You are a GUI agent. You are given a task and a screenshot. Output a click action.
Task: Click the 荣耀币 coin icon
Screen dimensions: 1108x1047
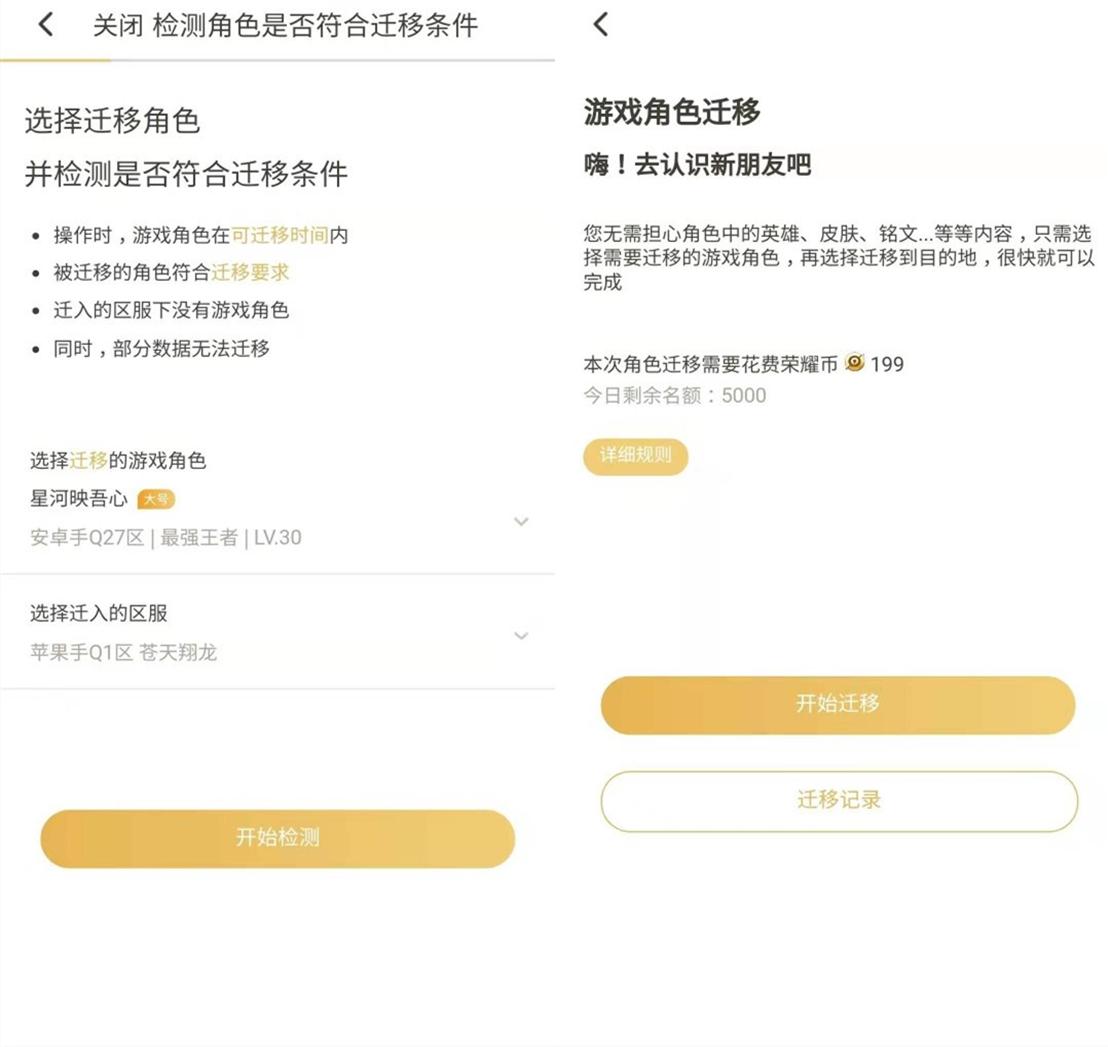click(854, 363)
